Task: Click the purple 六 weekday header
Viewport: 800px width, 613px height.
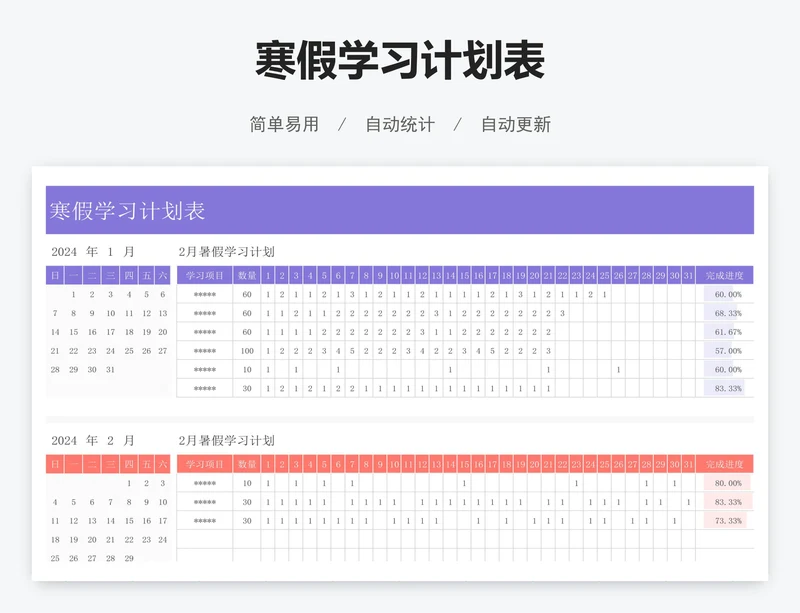Action: point(162,276)
